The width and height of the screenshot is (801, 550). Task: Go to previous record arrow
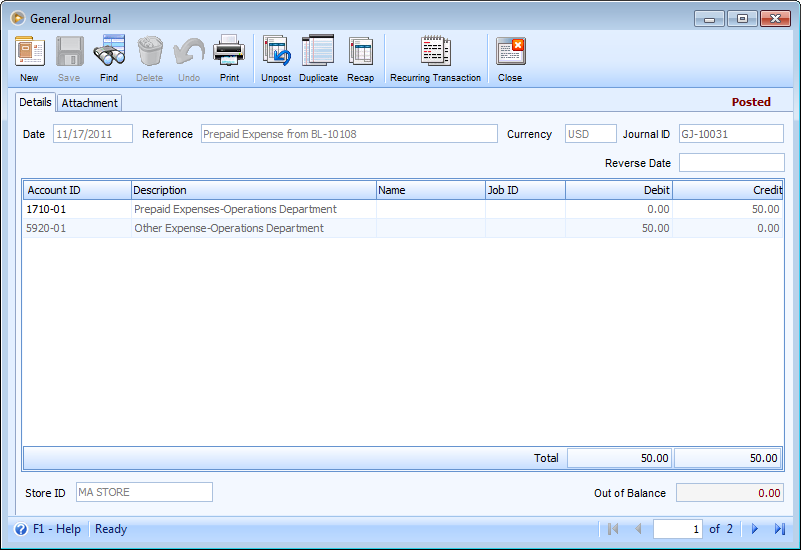[638, 529]
